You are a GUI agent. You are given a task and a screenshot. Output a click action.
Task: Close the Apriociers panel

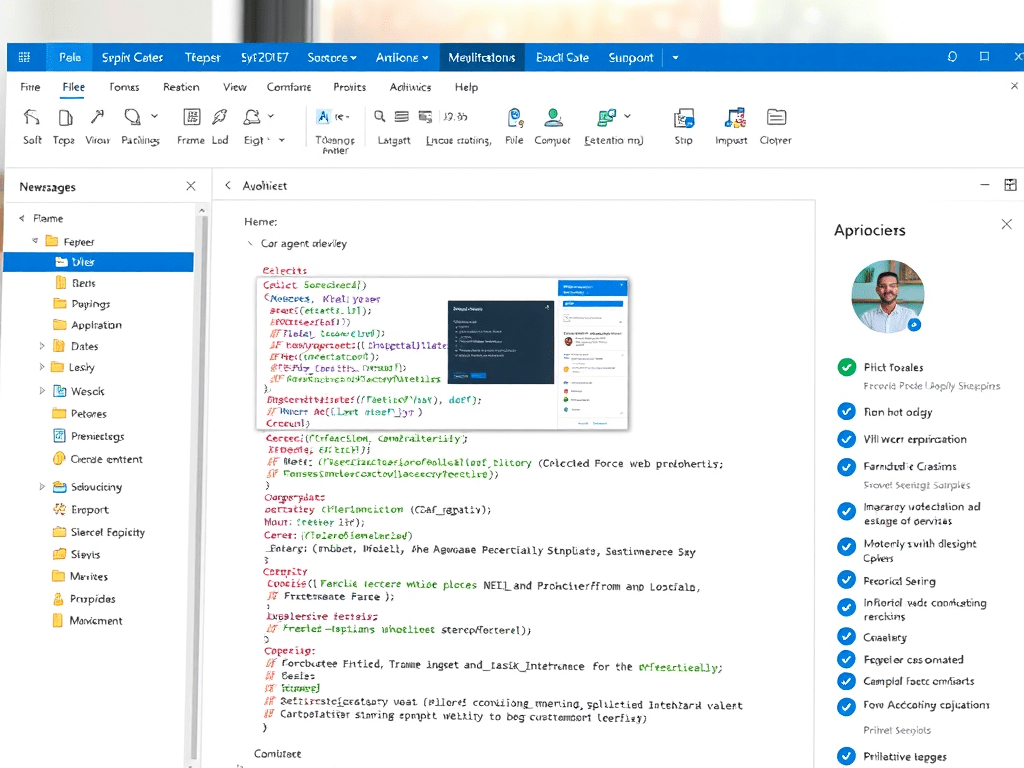[x=1006, y=224]
